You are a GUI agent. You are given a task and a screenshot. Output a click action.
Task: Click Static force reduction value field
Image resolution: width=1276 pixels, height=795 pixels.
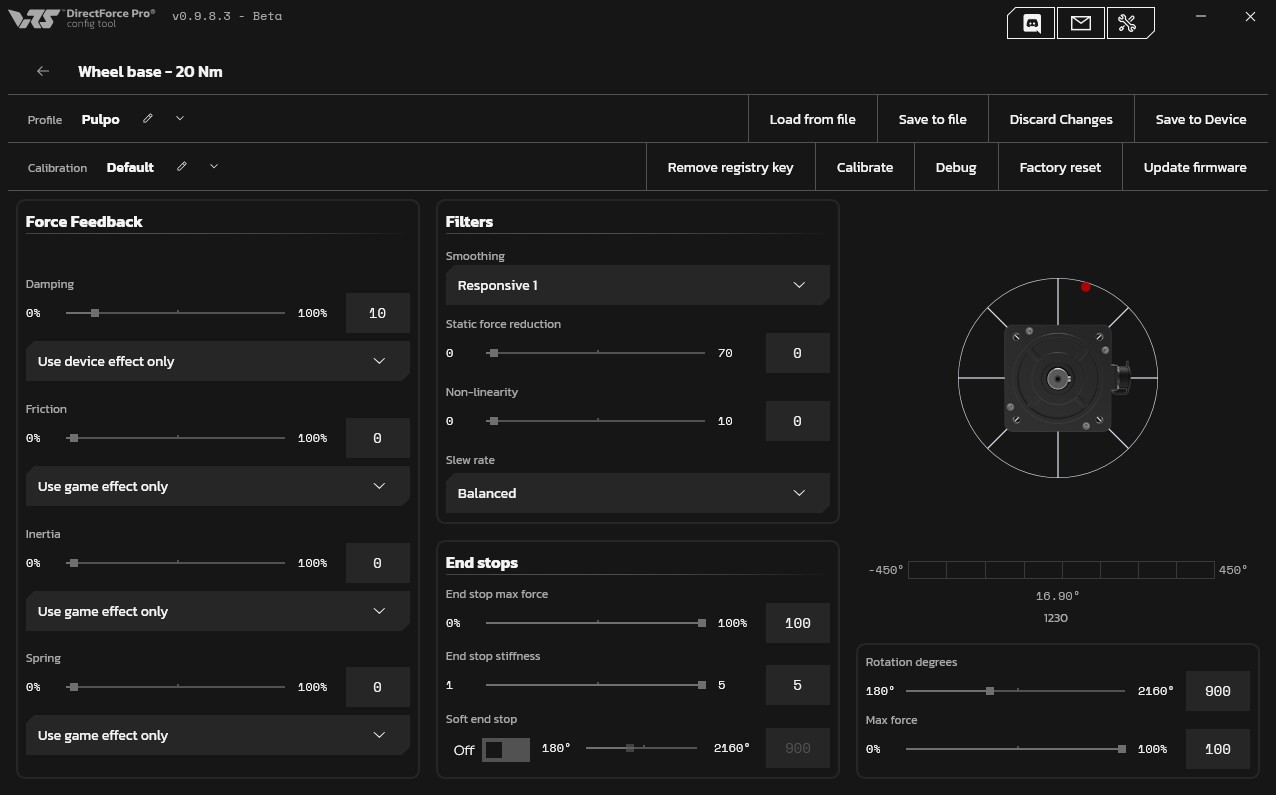click(798, 353)
